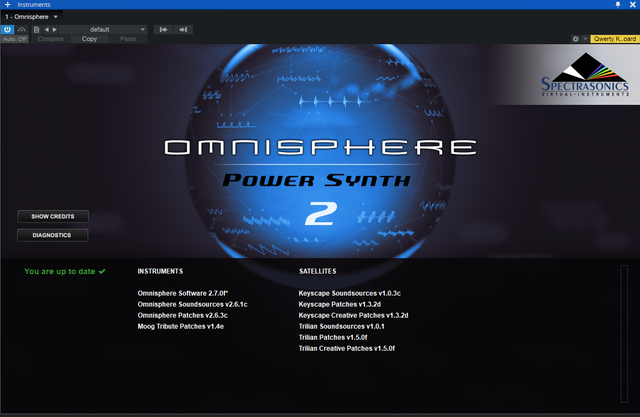Toggle the plugin power/activate button
The width and height of the screenshot is (640, 417).
tap(7, 29)
